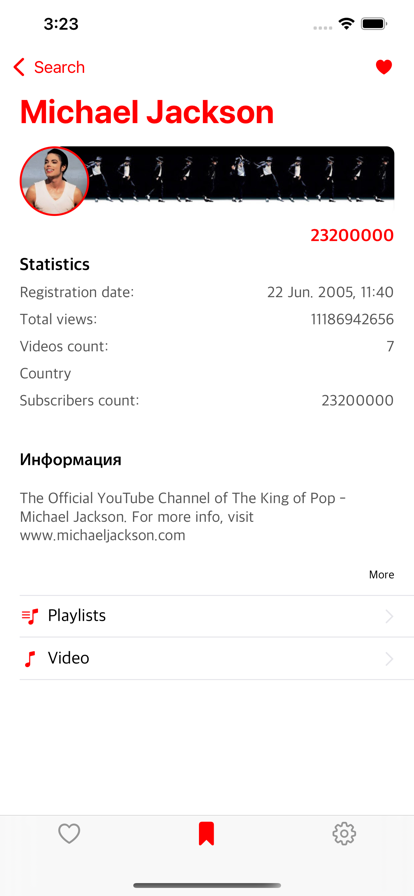Expand Video using its right chevron
Viewport: 414px width, 896px height.
389,659
